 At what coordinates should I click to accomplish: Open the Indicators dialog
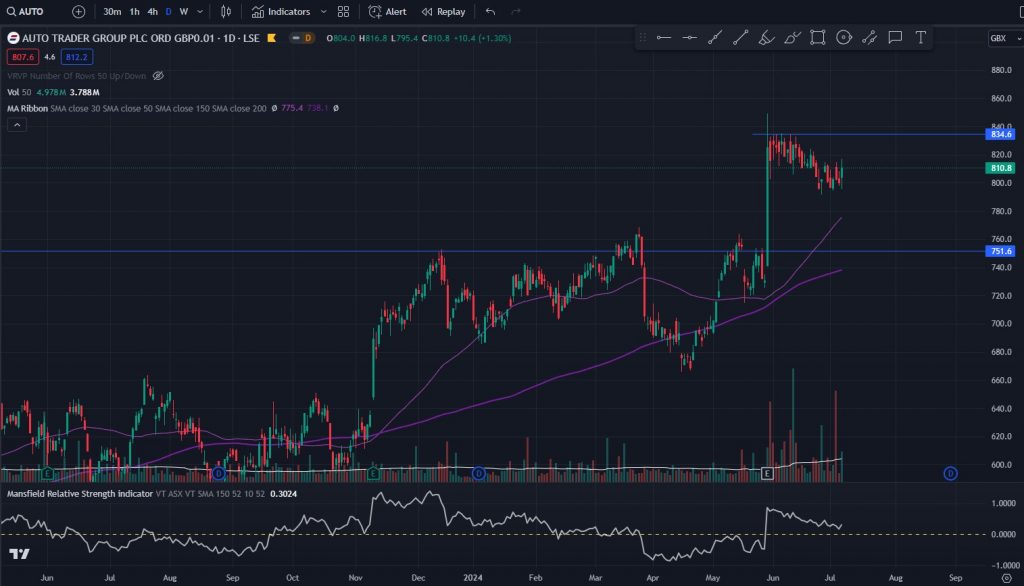[x=281, y=12]
